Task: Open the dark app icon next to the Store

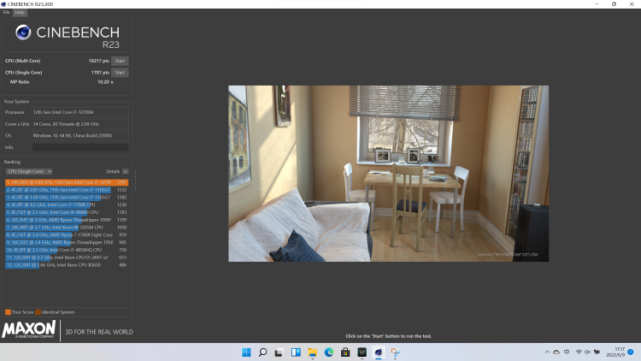Action: click(x=362, y=352)
